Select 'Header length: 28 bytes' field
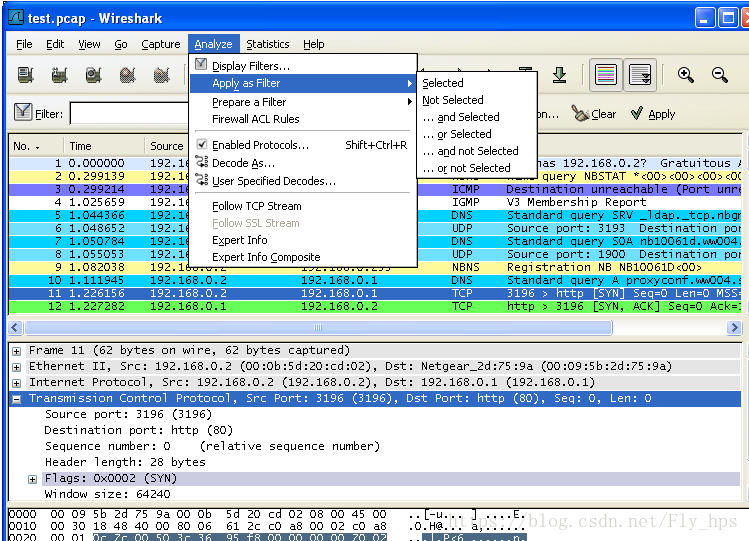 tap(125, 462)
